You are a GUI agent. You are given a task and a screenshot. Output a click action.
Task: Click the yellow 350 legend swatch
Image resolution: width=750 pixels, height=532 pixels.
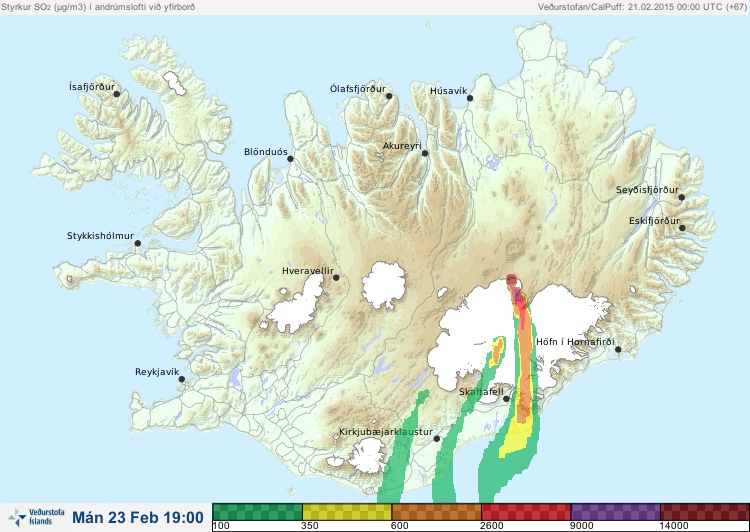click(347, 512)
